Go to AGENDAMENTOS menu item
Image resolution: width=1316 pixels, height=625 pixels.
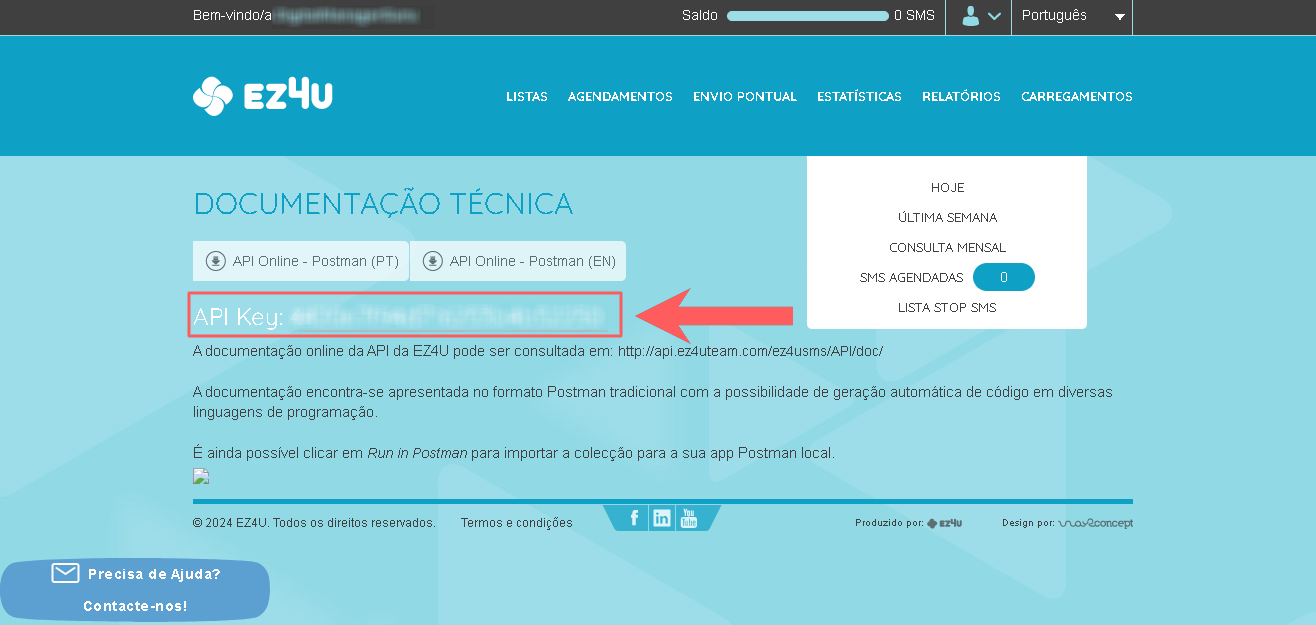tap(620, 97)
